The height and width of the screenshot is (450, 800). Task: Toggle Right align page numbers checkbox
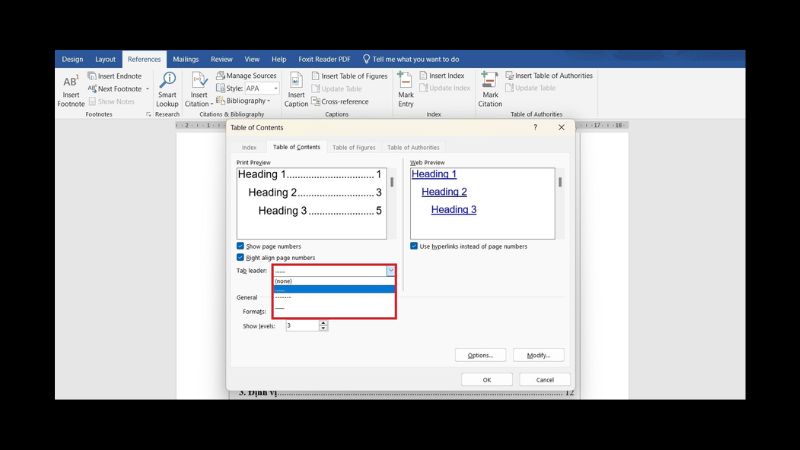[240, 257]
